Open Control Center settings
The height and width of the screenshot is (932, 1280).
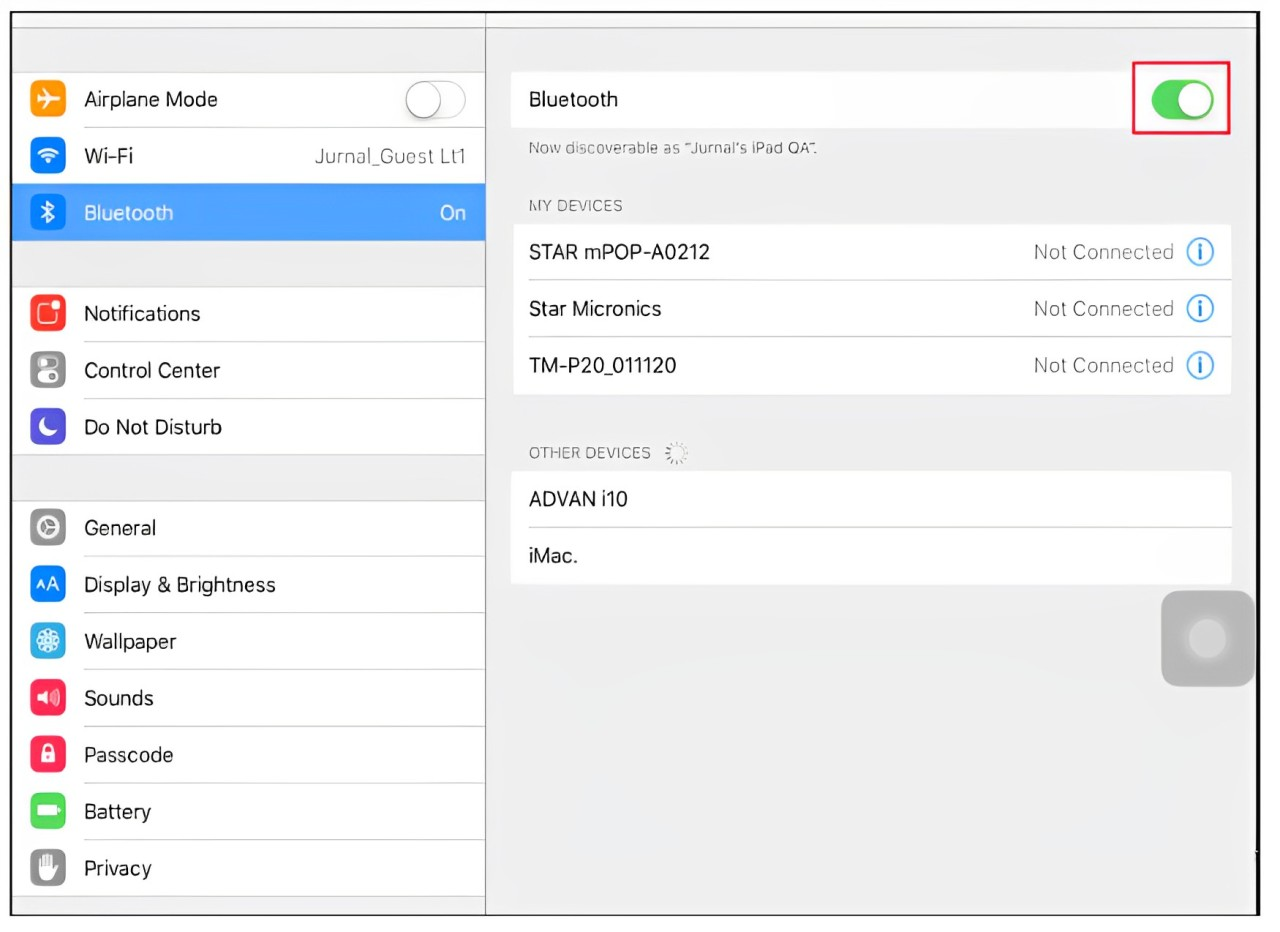coord(248,370)
